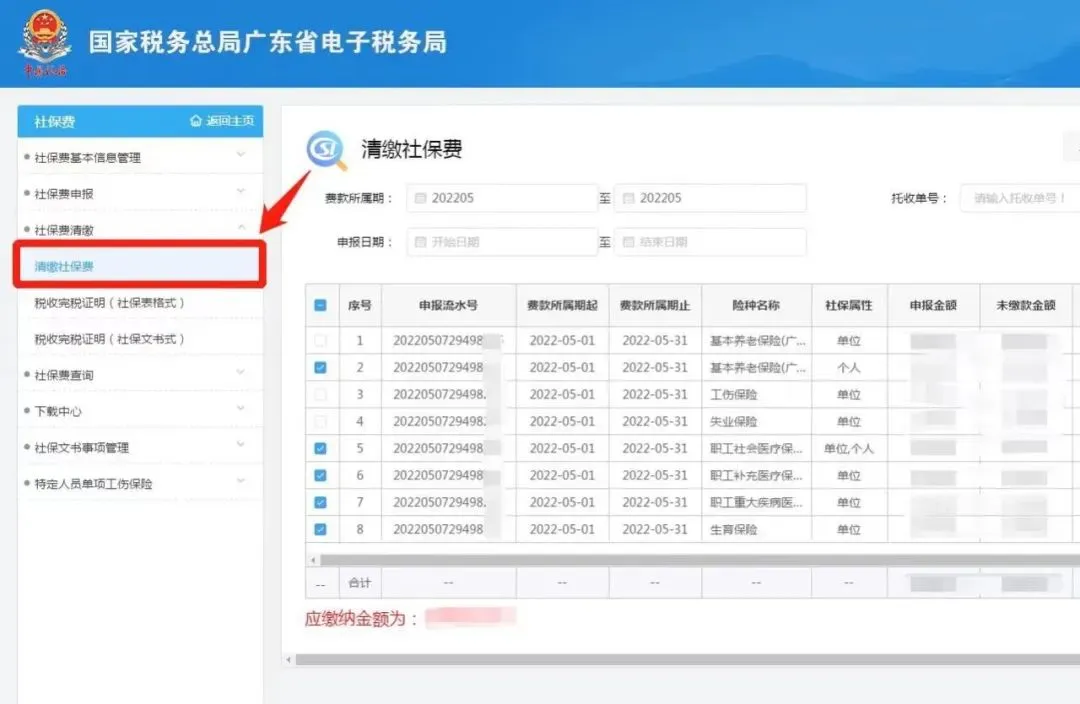1080x704 pixels.
Task: Click the 托收单号 input field
Action: coord(1020,198)
